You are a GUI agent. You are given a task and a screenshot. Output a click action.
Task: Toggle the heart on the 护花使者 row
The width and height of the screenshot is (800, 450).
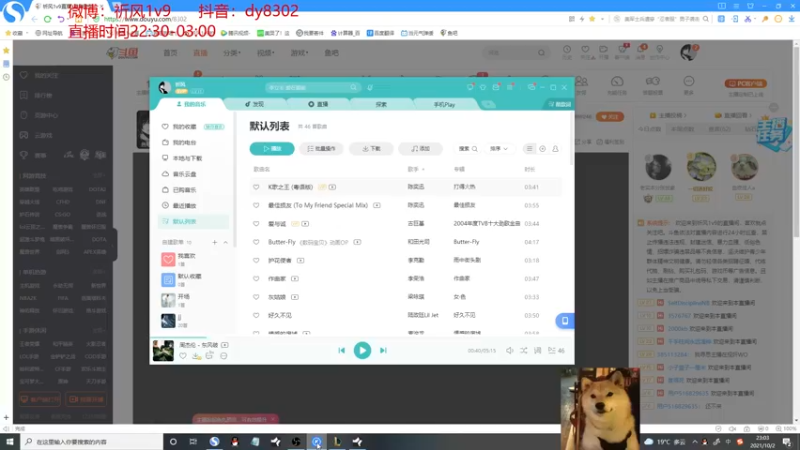point(256,260)
